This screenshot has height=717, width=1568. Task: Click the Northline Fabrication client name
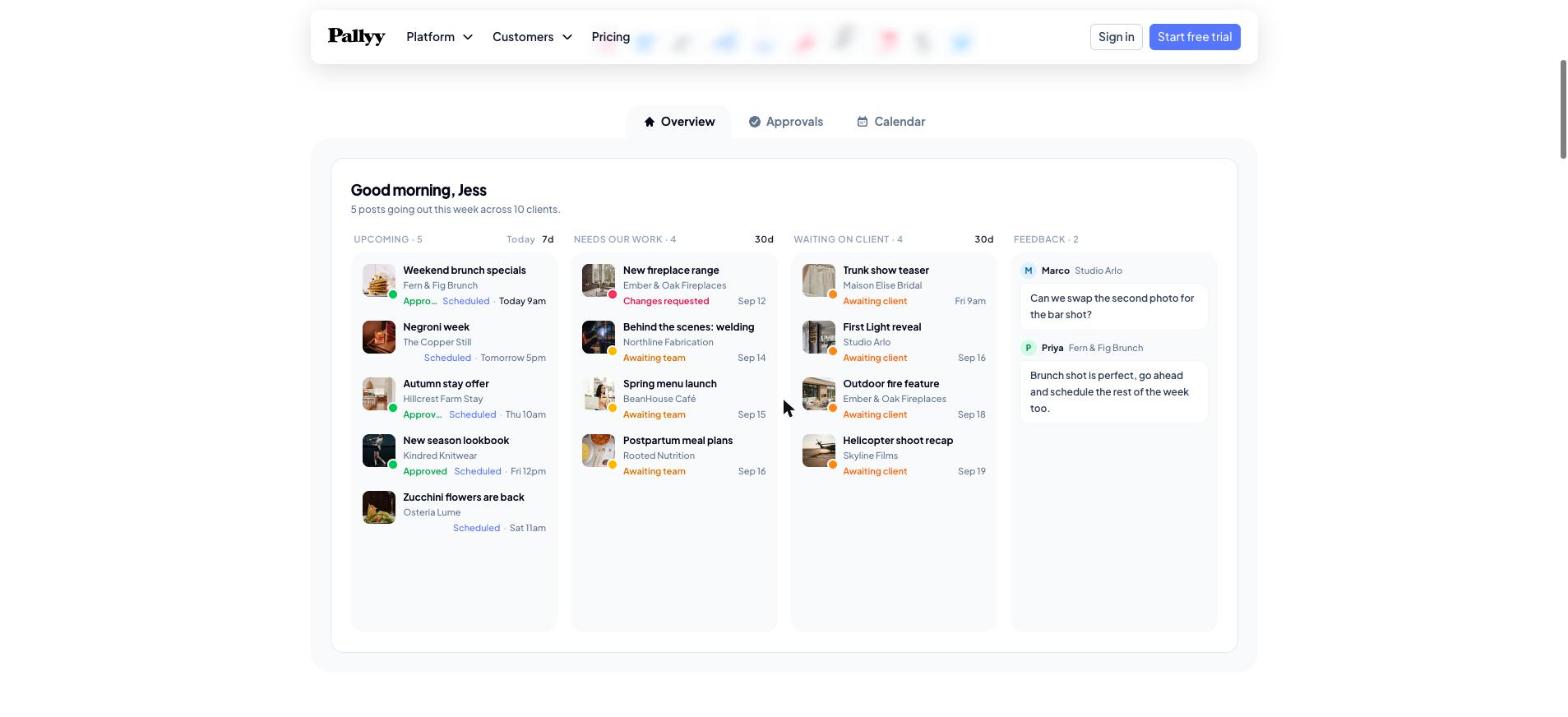(x=668, y=343)
